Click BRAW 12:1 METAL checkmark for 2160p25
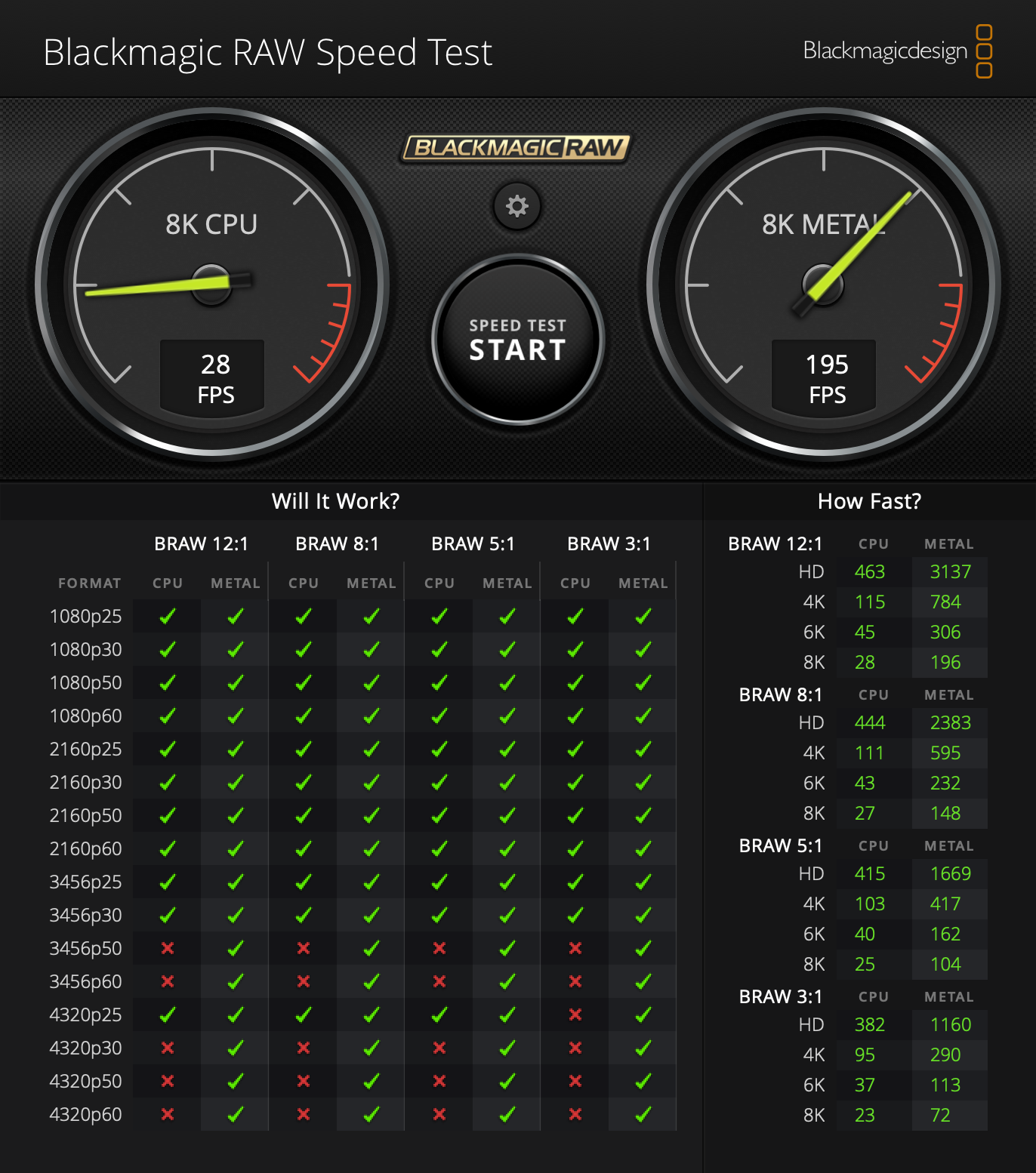 (x=236, y=749)
